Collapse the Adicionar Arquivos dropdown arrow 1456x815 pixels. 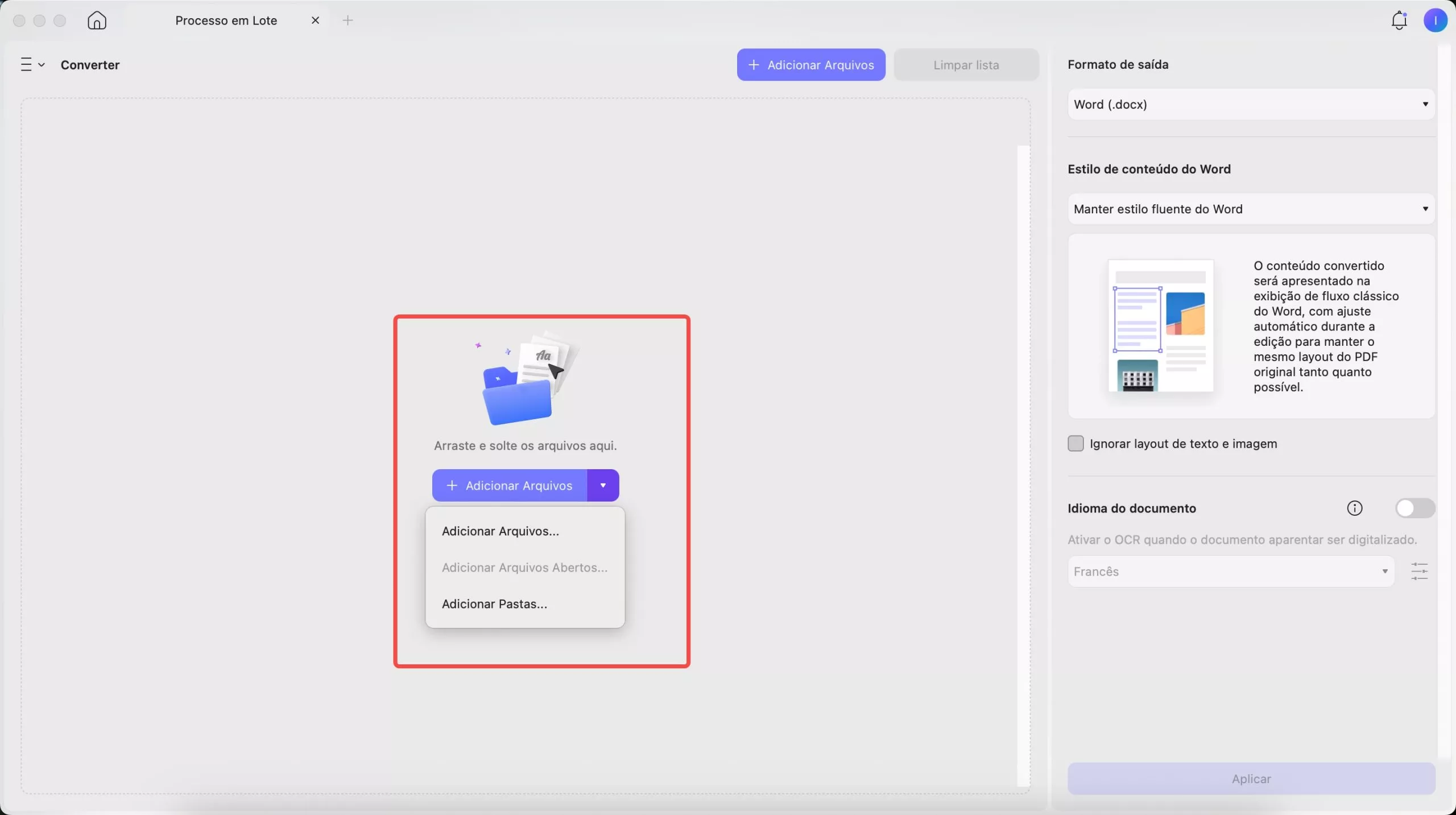tap(603, 485)
